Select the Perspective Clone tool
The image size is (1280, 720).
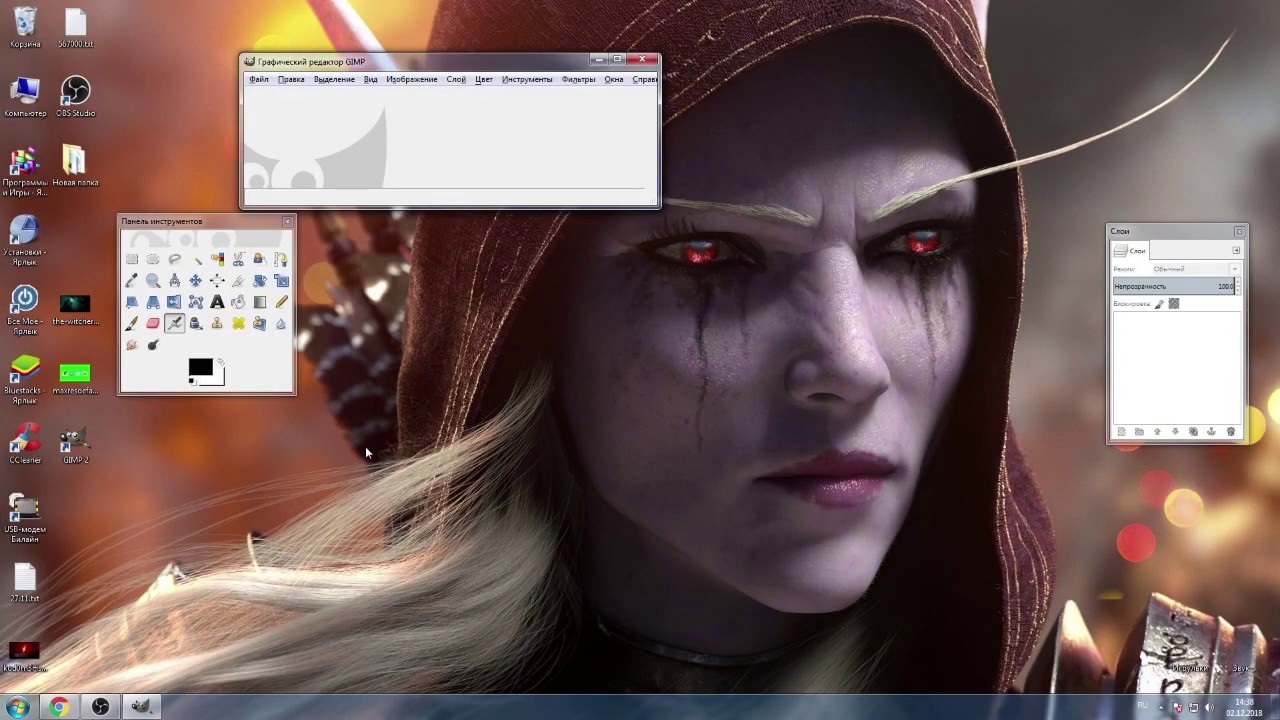[x=260, y=323]
